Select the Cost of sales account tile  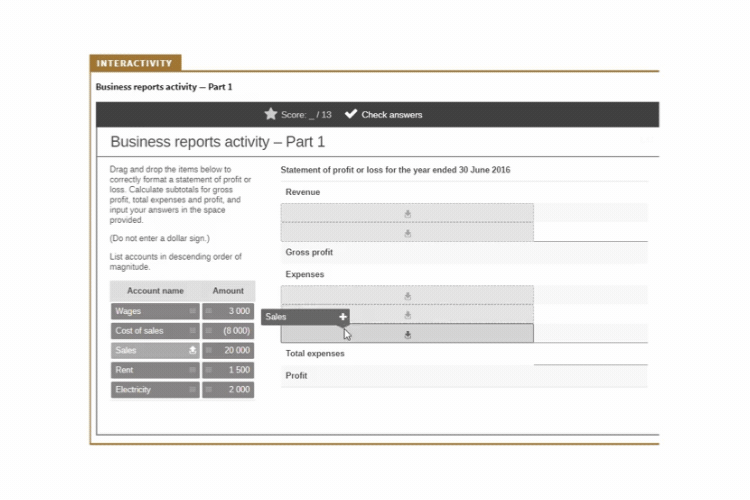pos(155,331)
